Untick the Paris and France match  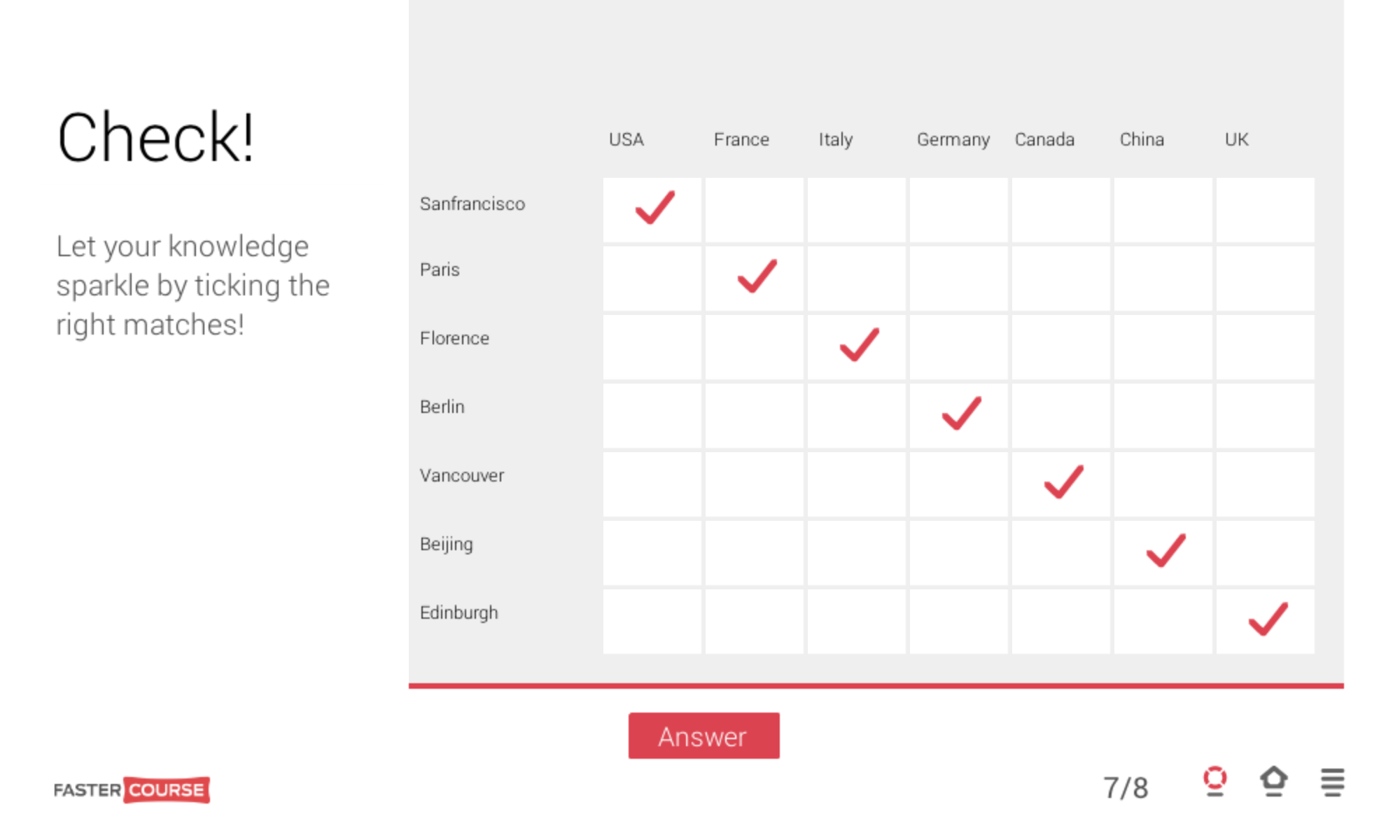pos(755,277)
